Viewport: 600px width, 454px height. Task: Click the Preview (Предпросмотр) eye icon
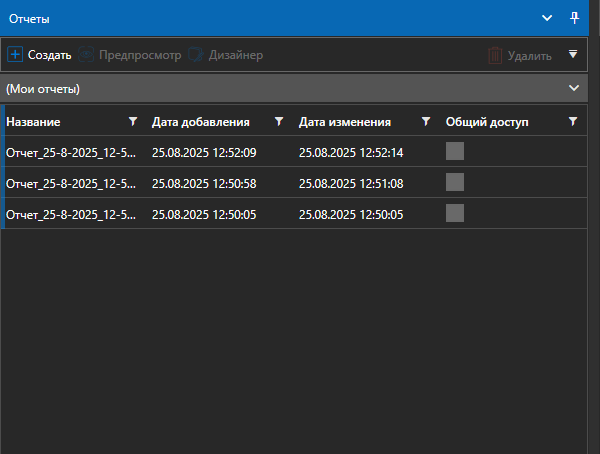tap(88, 55)
